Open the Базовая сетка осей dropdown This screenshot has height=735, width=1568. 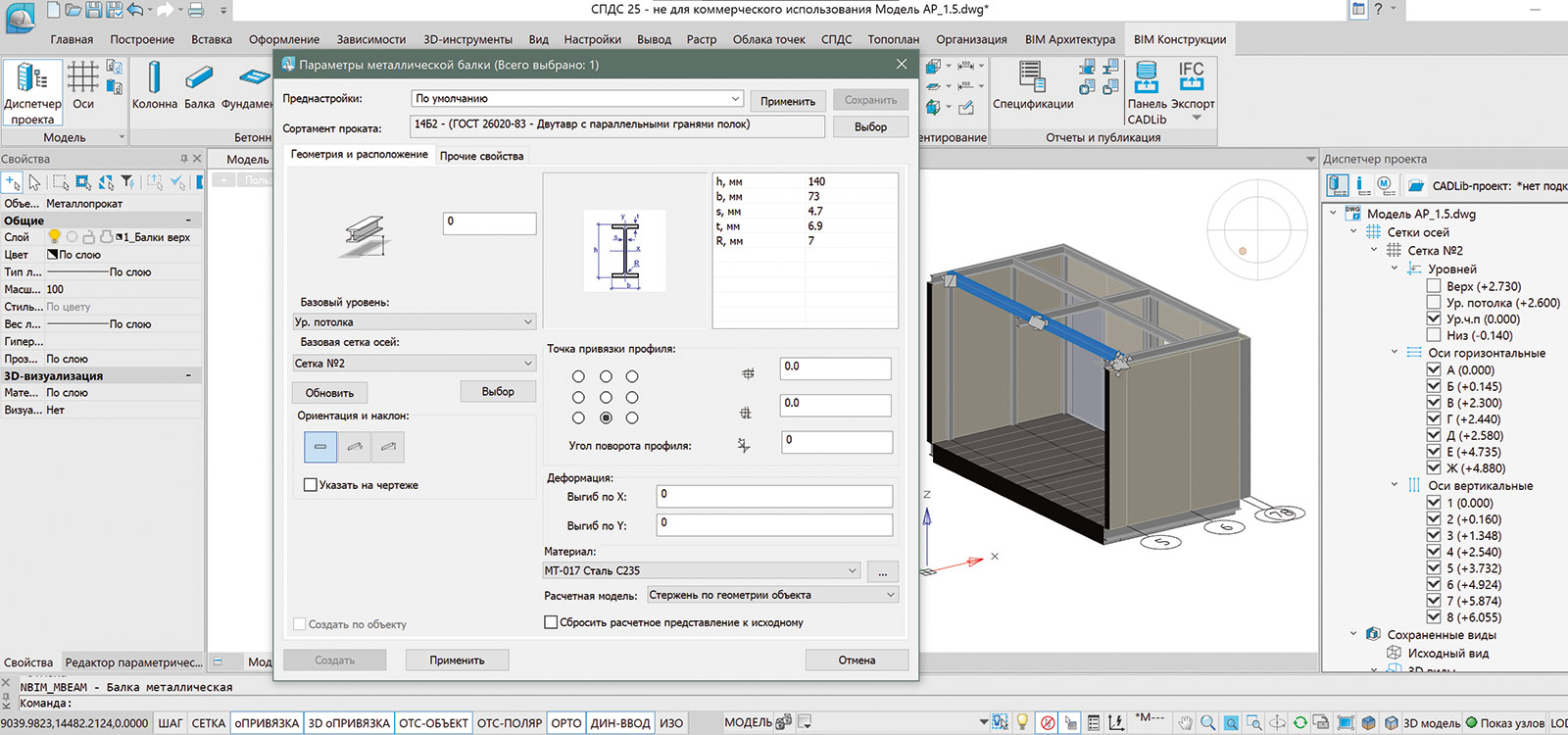click(x=415, y=363)
